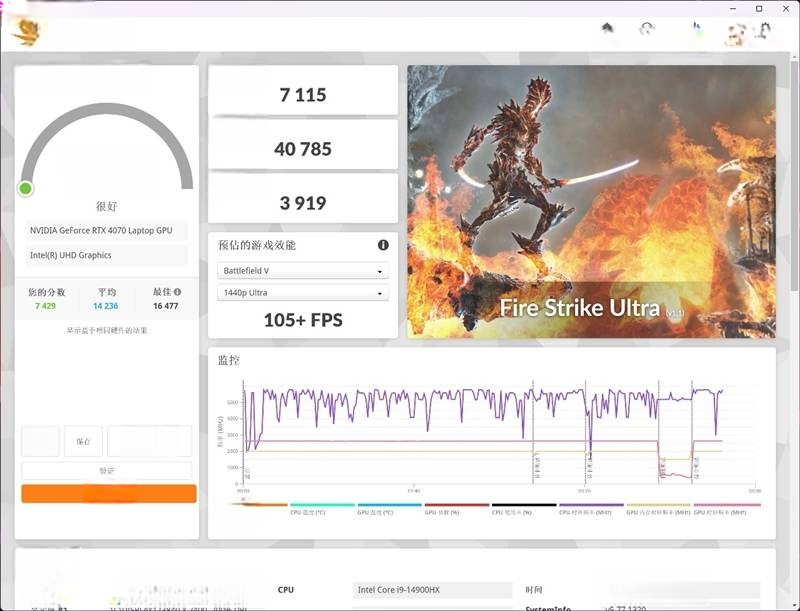Viewport: 800px width, 611px height.
Task: Open the Options gear icon
Action: pos(763,31)
